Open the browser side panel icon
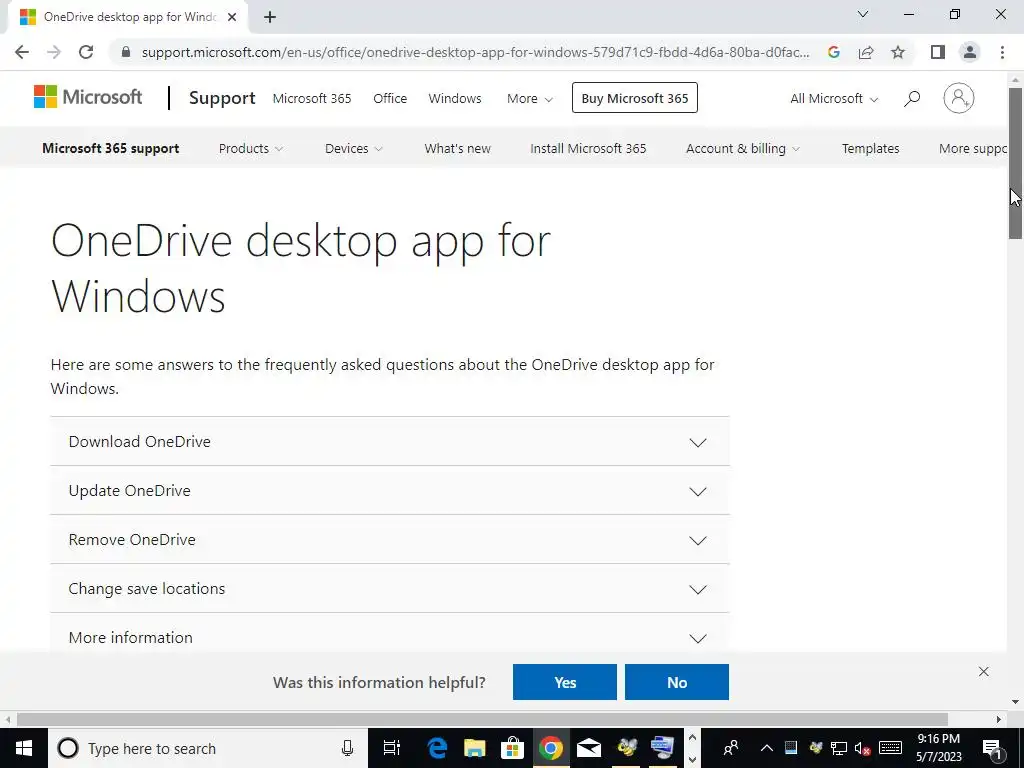 click(938, 52)
